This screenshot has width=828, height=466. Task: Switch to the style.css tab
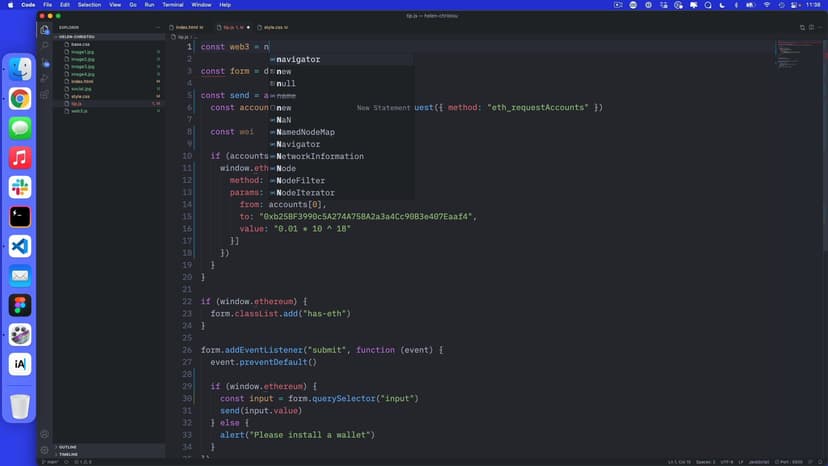point(267,28)
